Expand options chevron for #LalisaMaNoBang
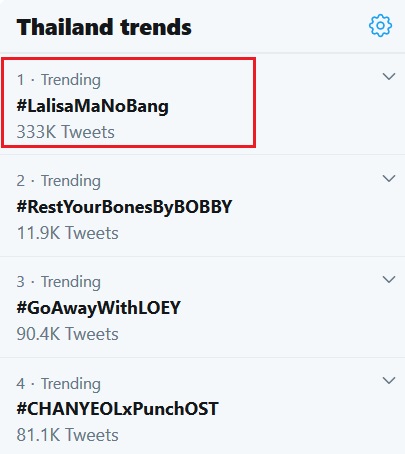This screenshot has width=405, height=454. point(389,77)
